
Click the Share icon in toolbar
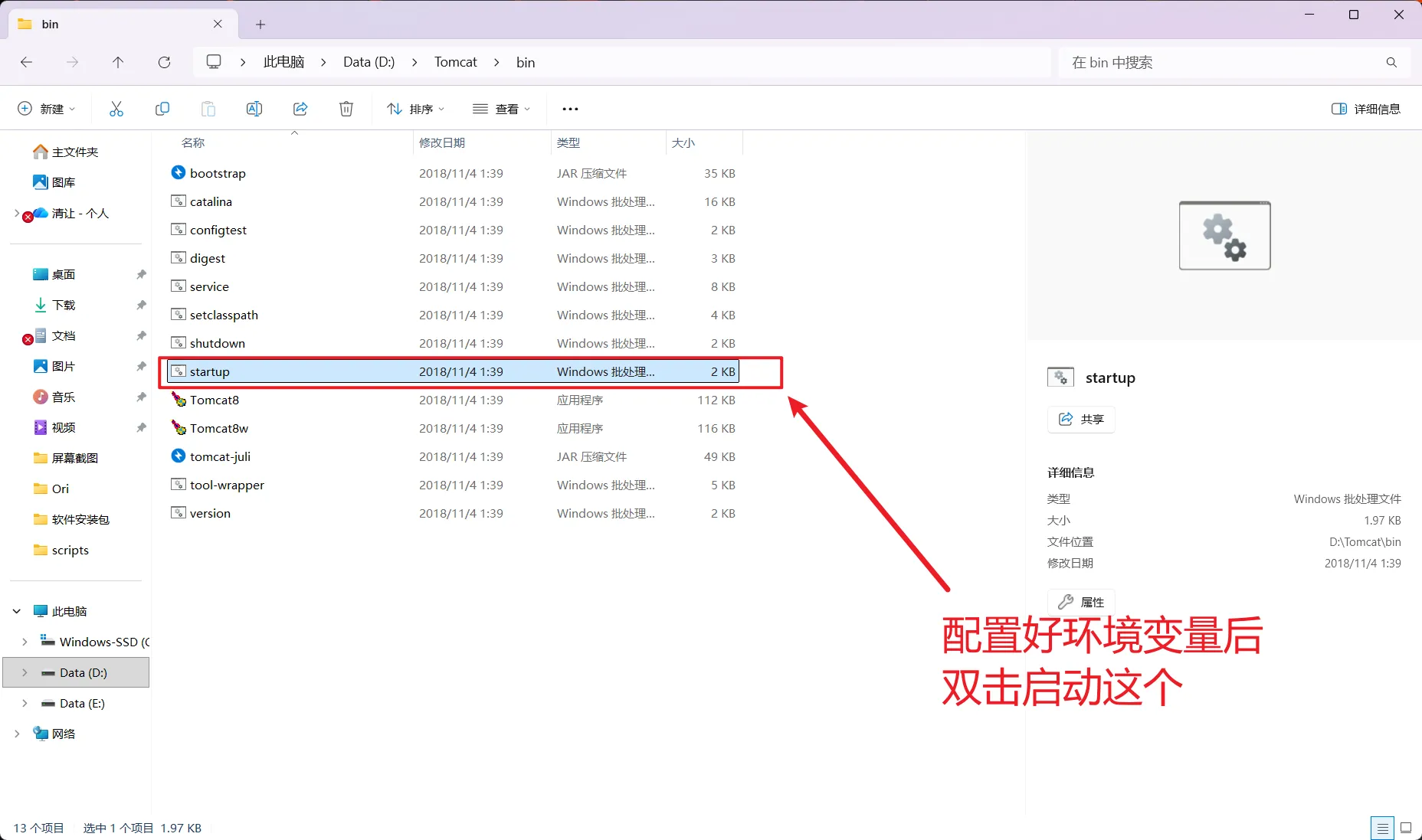(x=300, y=109)
